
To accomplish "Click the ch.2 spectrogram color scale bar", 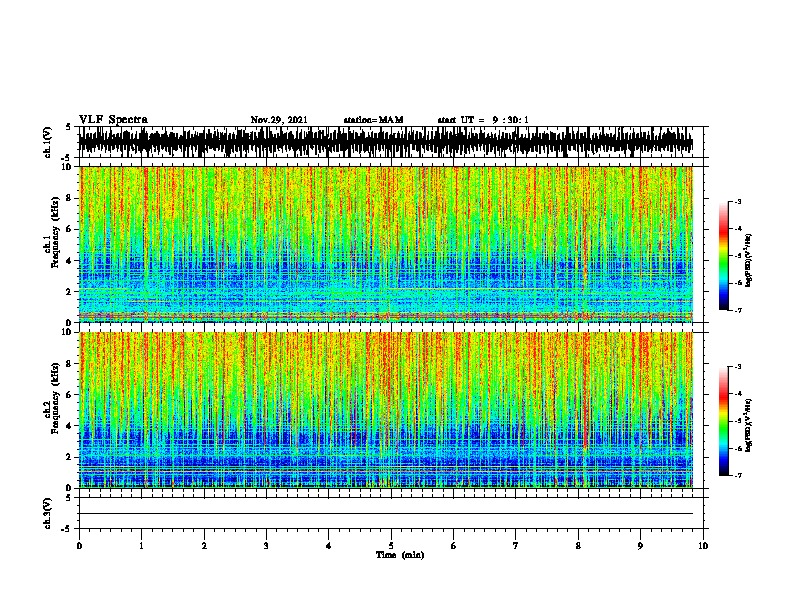I will 723,421.
